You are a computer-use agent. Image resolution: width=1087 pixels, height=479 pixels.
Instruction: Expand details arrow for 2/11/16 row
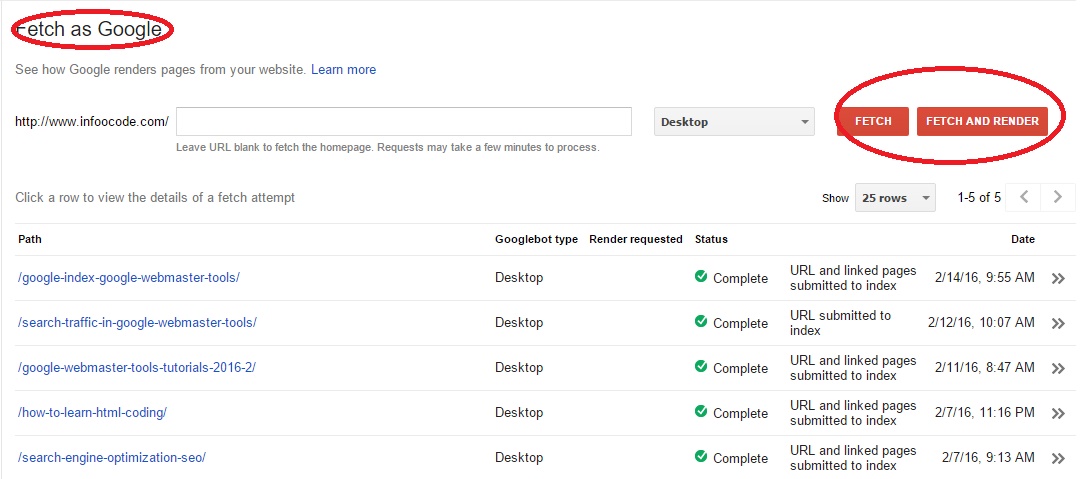(x=1058, y=369)
